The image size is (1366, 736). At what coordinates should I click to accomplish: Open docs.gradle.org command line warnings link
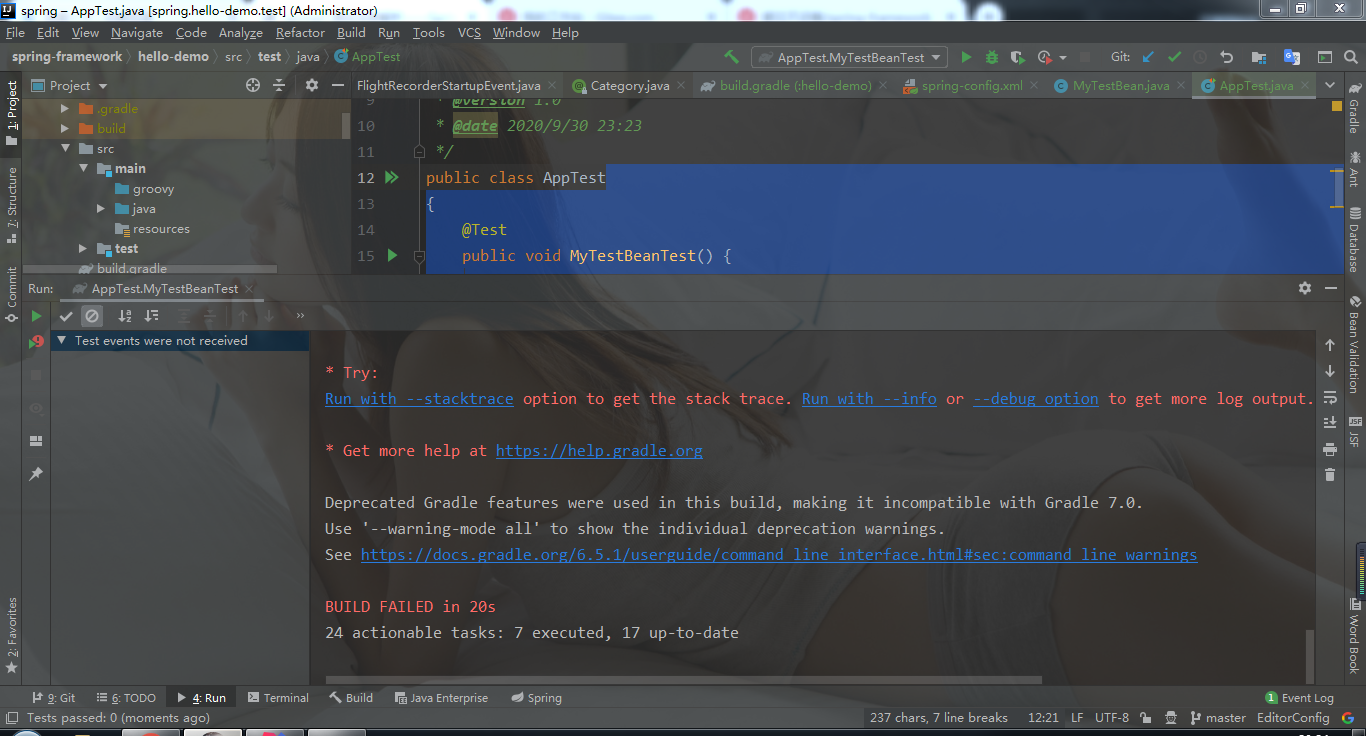(x=779, y=555)
